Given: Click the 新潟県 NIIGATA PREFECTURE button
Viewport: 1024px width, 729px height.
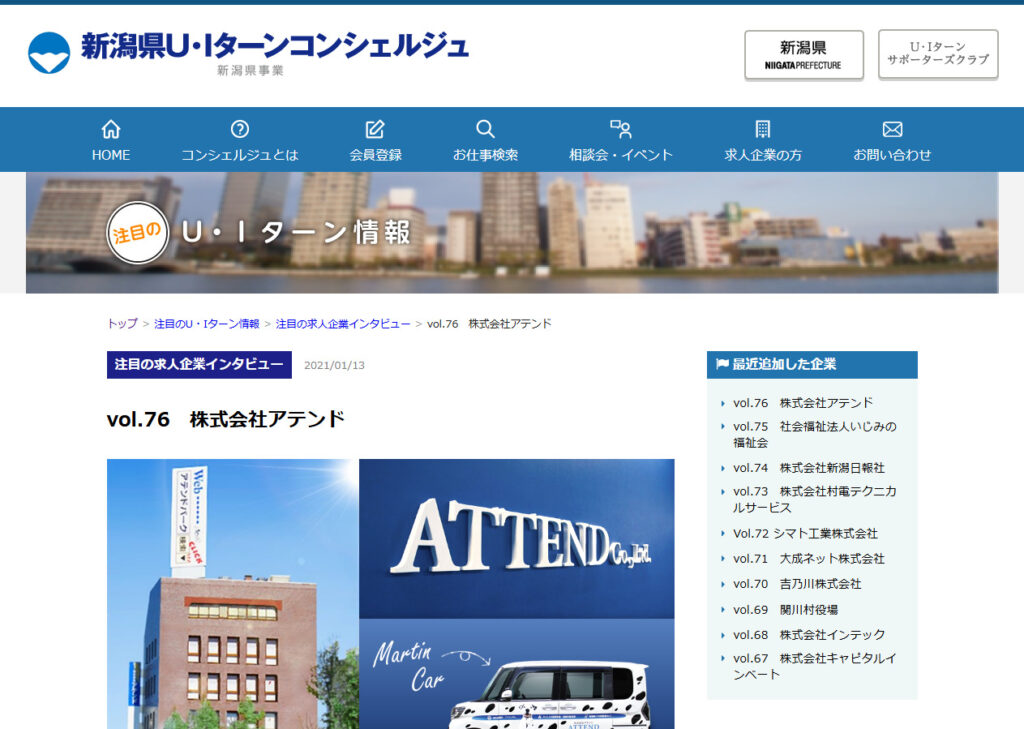Looking at the screenshot, I should (x=804, y=55).
